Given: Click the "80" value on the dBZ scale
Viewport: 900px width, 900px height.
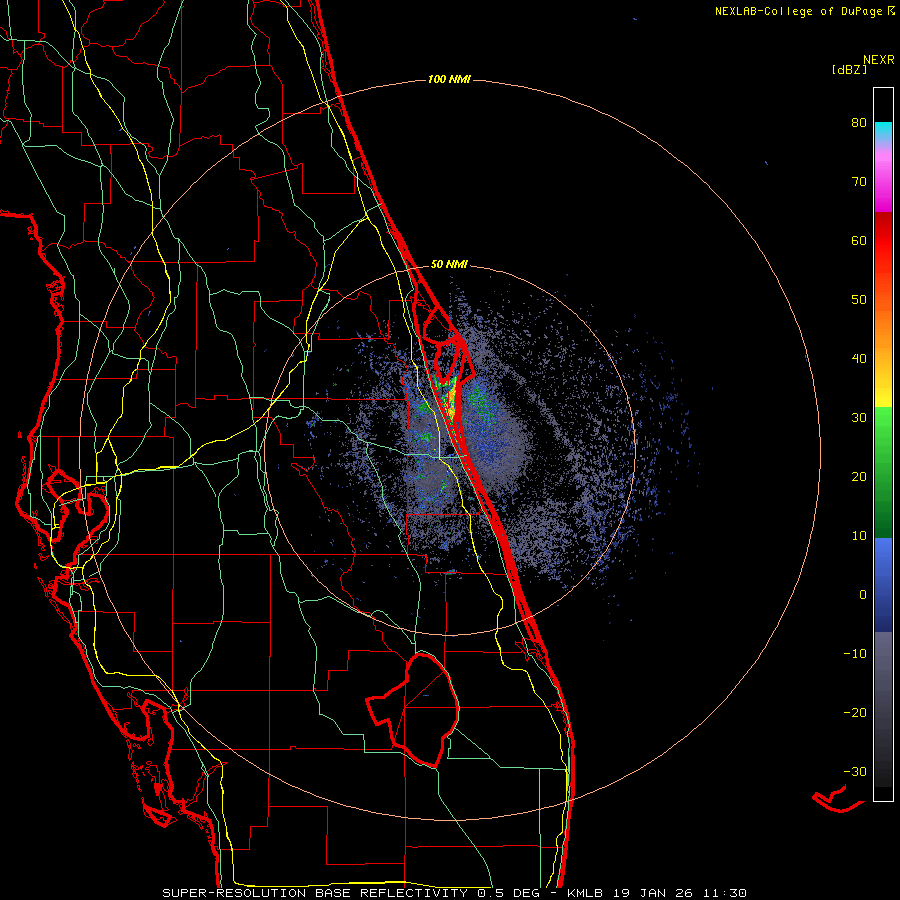Looking at the screenshot, I should [859, 123].
